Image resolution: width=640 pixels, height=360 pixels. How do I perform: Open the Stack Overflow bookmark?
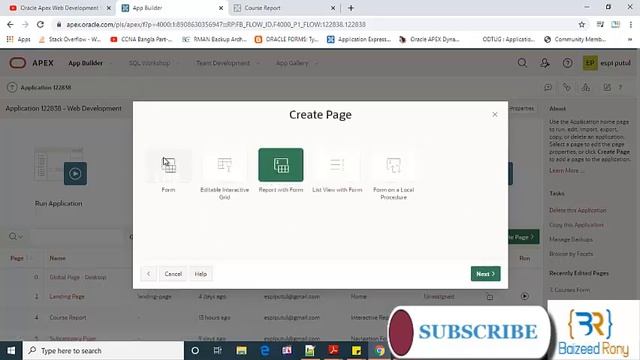click(x=69, y=39)
